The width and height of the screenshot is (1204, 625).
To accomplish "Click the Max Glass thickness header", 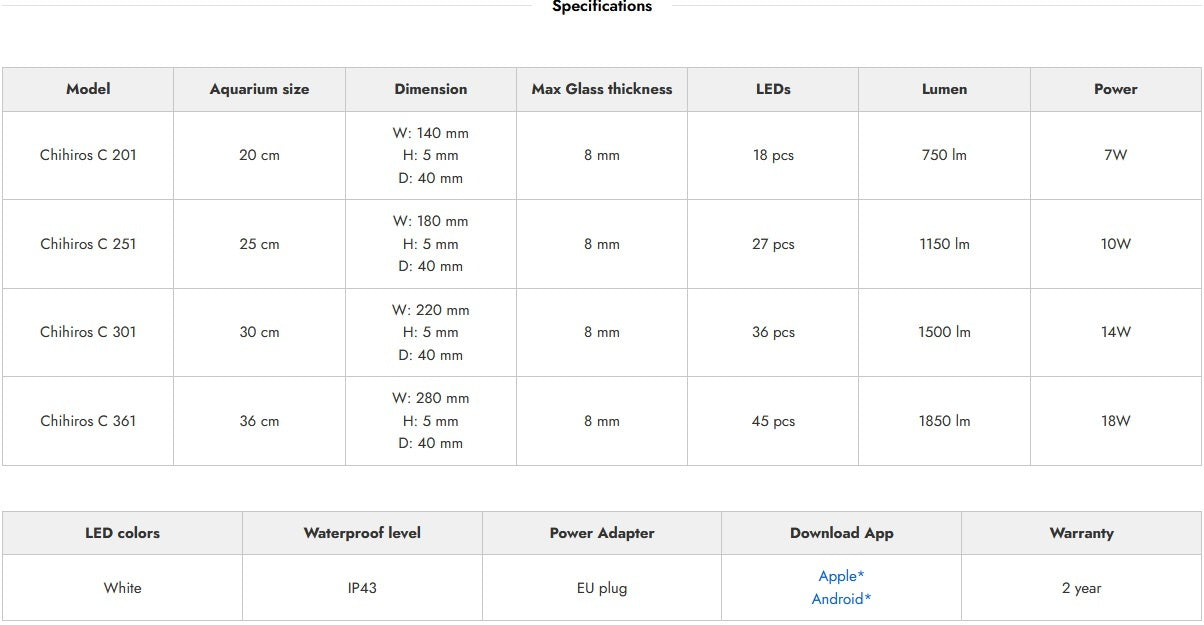I will tap(602, 89).
